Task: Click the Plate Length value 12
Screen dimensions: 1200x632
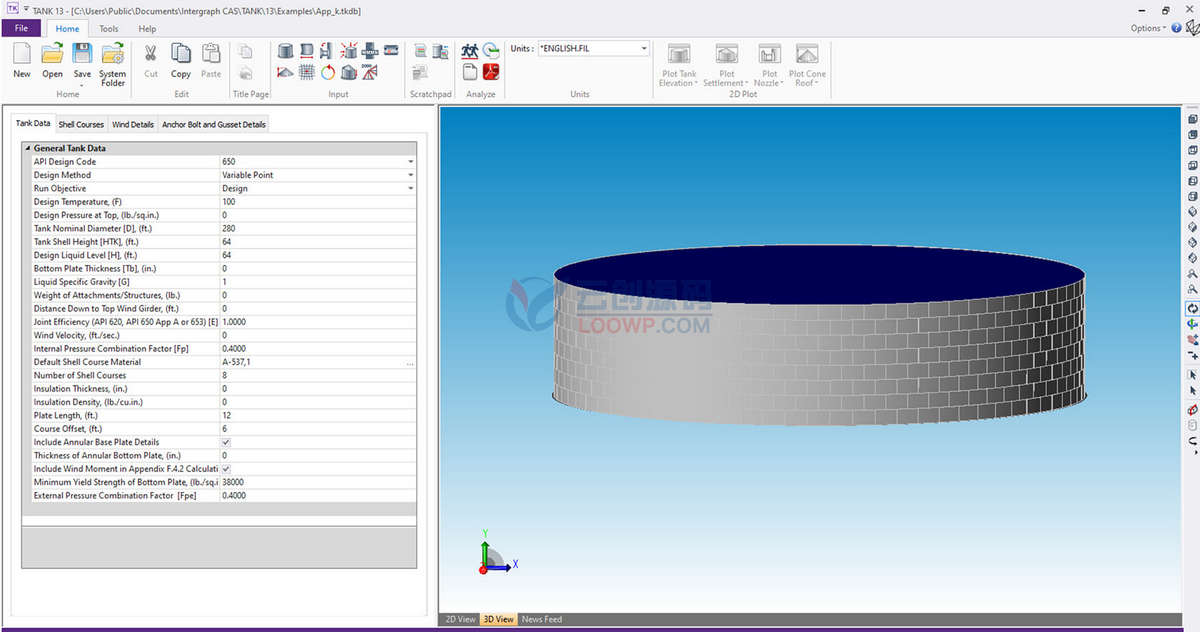Action: click(318, 416)
